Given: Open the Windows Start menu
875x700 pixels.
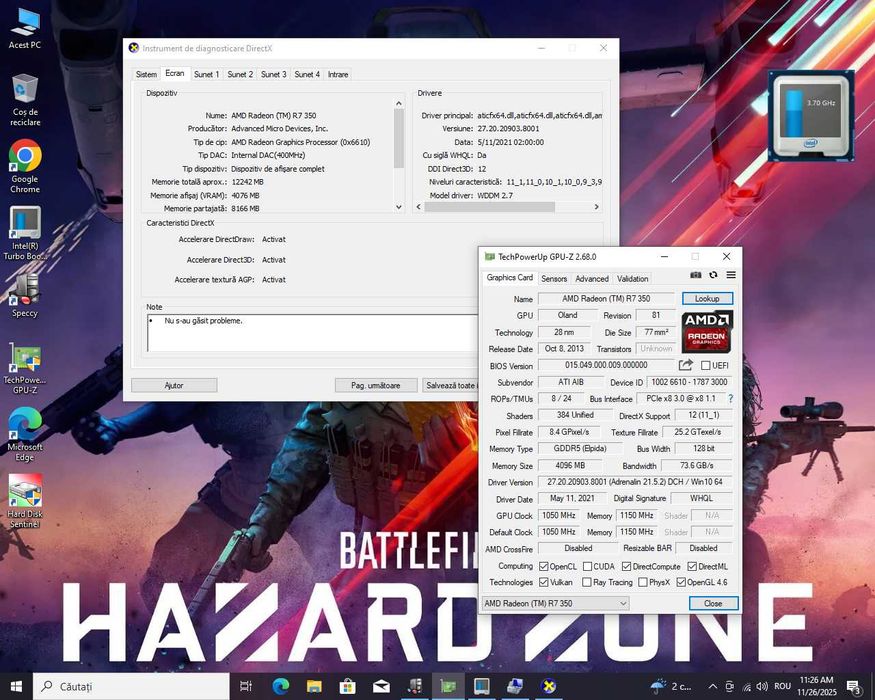Looking at the screenshot, I should point(16,686).
